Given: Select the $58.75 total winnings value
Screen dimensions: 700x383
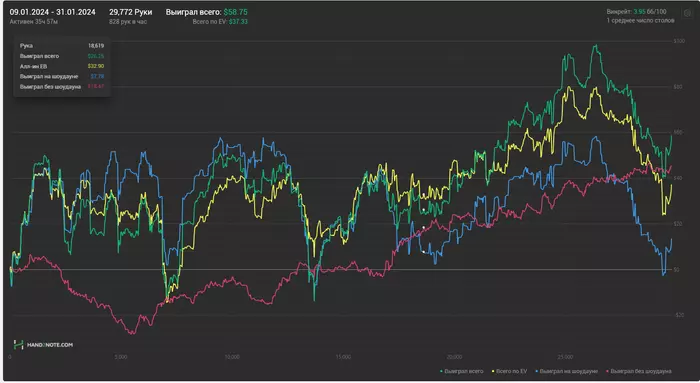Looking at the screenshot, I should 235,12.
